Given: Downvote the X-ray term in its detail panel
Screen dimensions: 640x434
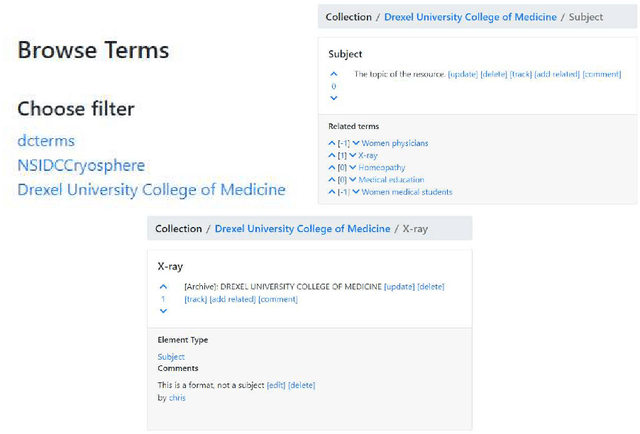Looking at the screenshot, I should pos(164,311).
